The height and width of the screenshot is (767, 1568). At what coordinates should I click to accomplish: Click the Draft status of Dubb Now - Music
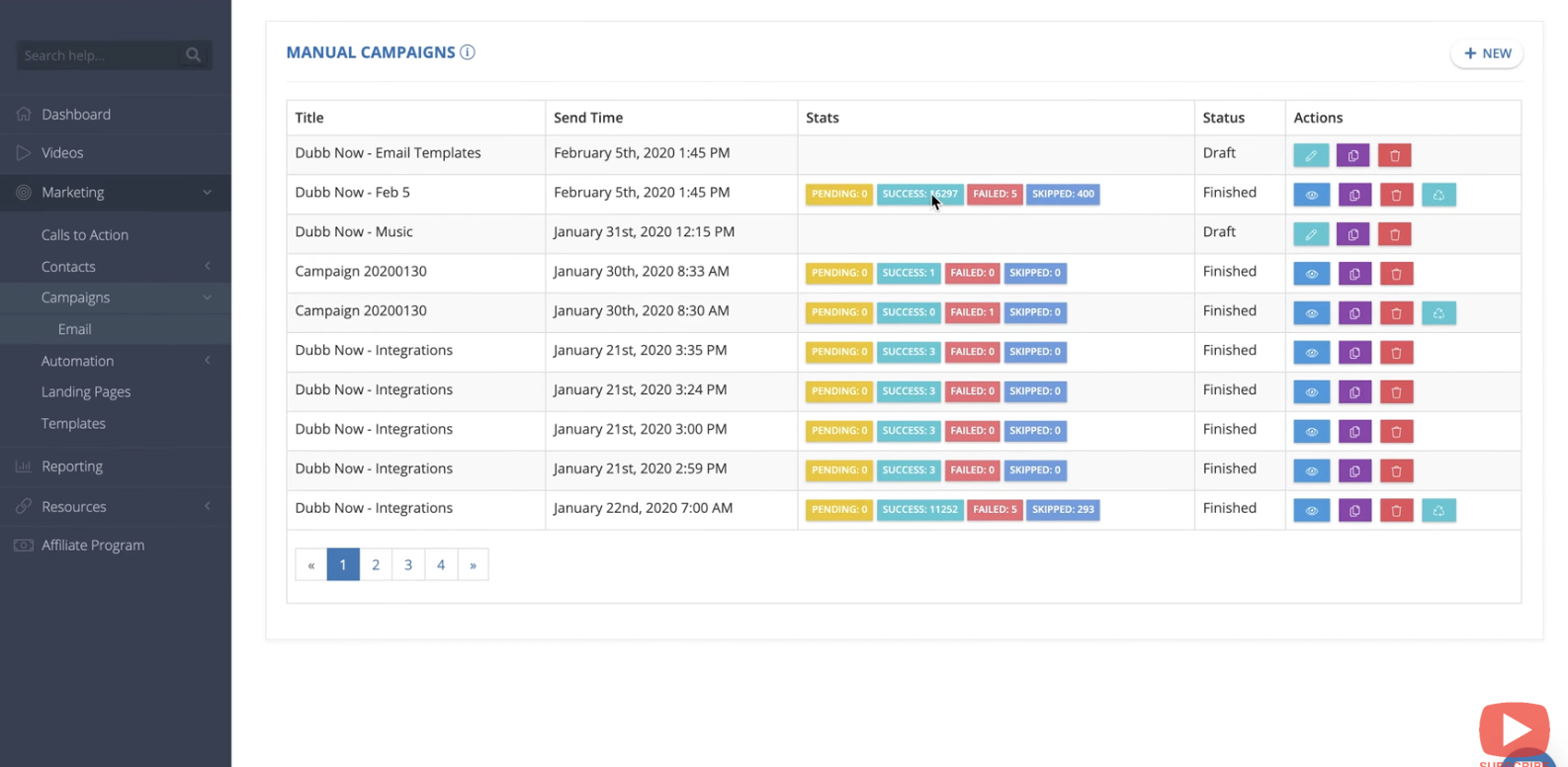1219,232
